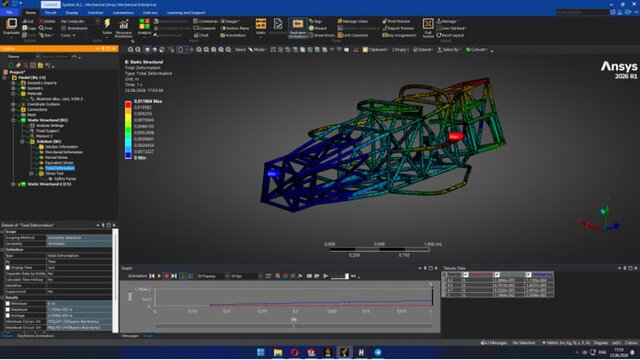The image size is (640, 360).
Task: Expand the Stress Tool tree node
Action: click(x=32, y=173)
